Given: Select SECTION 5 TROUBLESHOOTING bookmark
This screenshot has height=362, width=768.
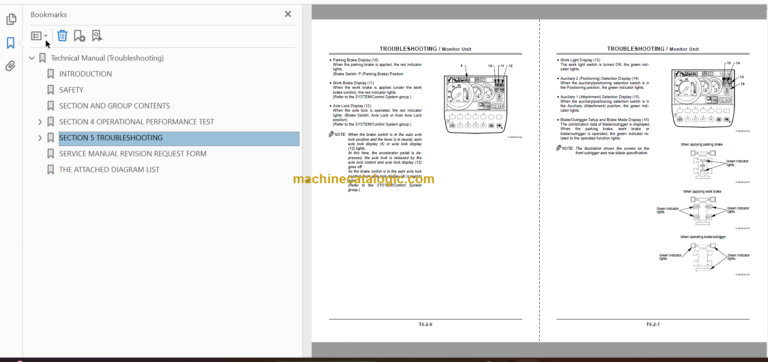Looking at the screenshot, I should point(111,138).
